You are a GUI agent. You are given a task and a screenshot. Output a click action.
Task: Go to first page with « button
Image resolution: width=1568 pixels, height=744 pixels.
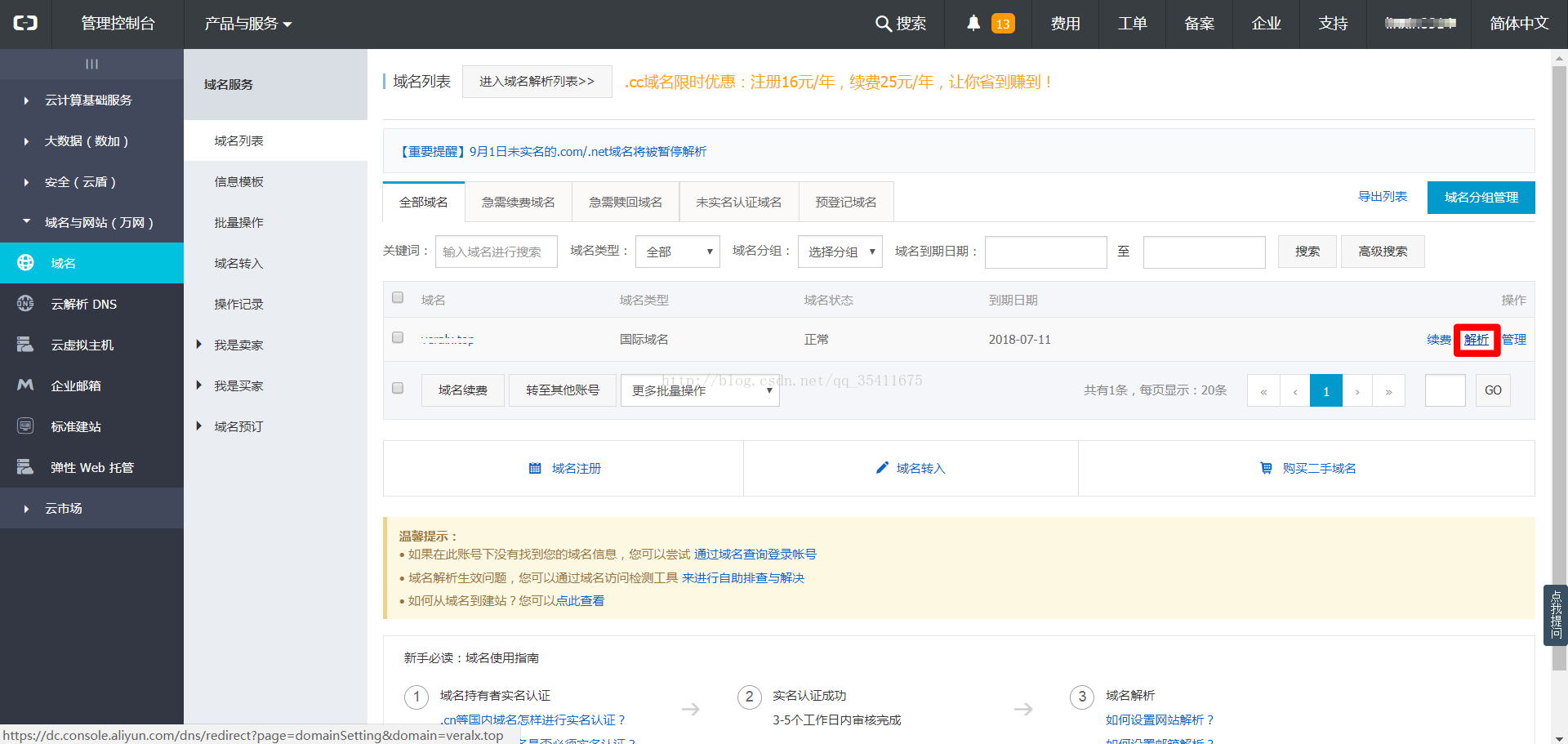click(1263, 390)
